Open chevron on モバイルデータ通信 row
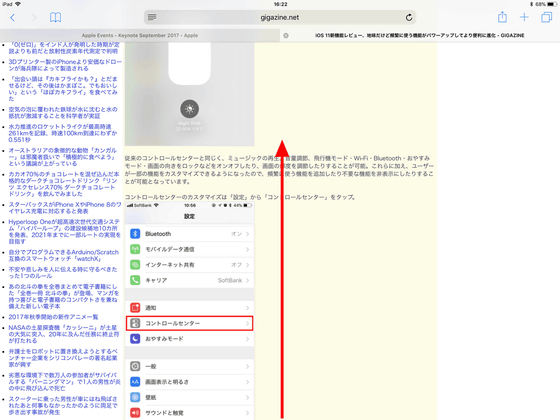The width and height of the screenshot is (560, 420). pyautogui.click(x=247, y=249)
